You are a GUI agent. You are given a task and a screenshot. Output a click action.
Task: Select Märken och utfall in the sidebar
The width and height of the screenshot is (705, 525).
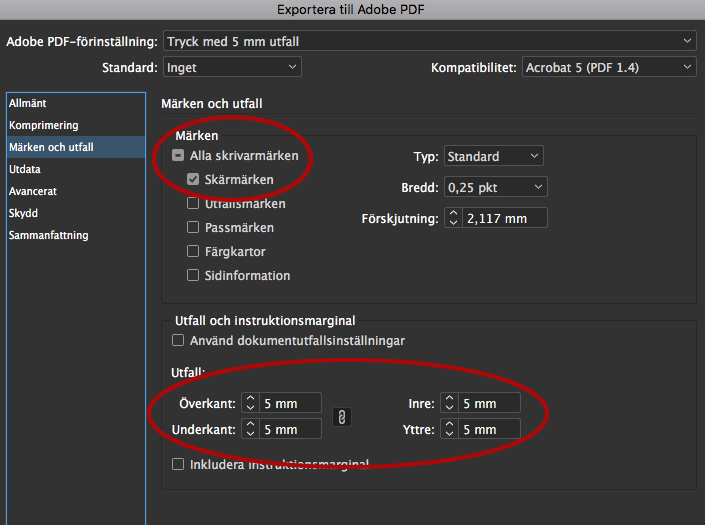click(76, 147)
